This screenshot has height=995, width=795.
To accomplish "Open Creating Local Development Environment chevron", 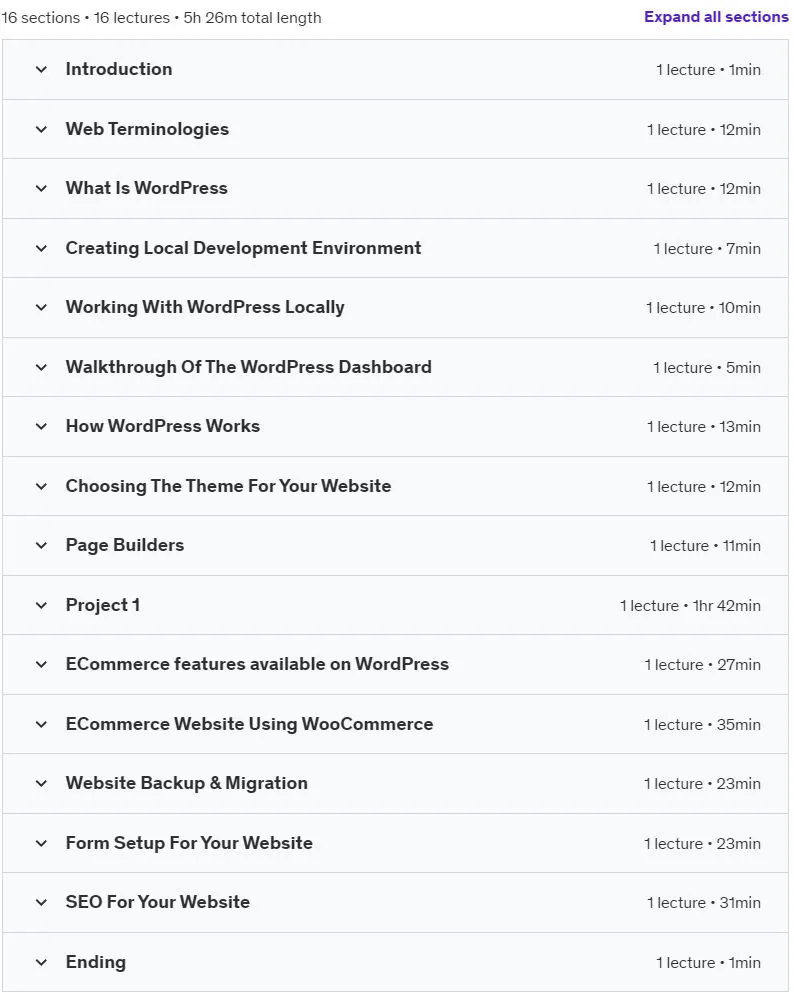I will [x=41, y=248].
